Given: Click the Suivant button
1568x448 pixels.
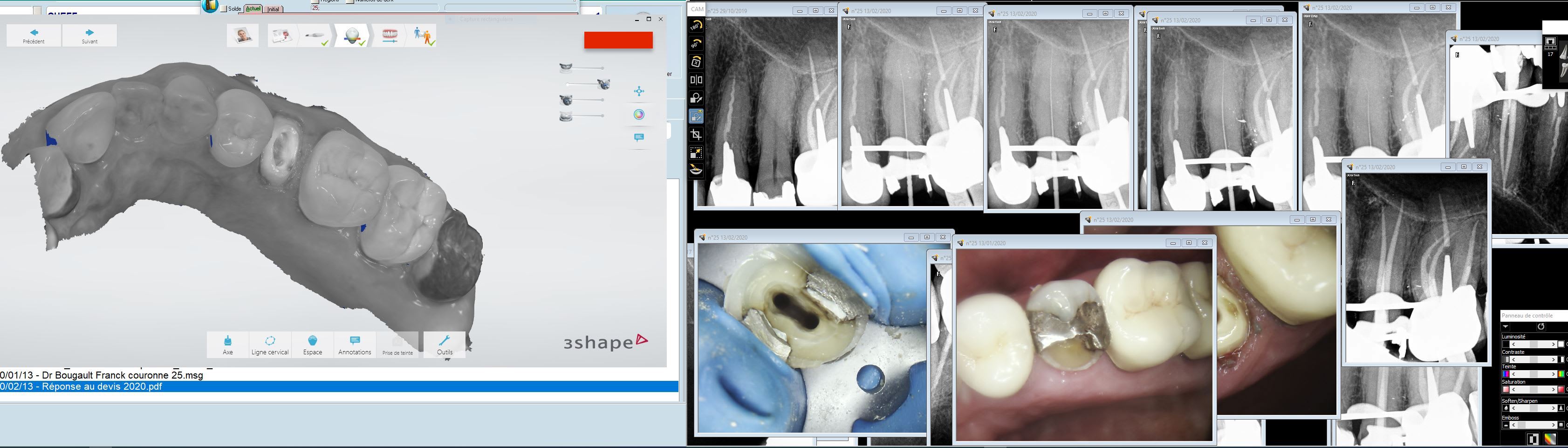Looking at the screenshot, I should [89, 36].
